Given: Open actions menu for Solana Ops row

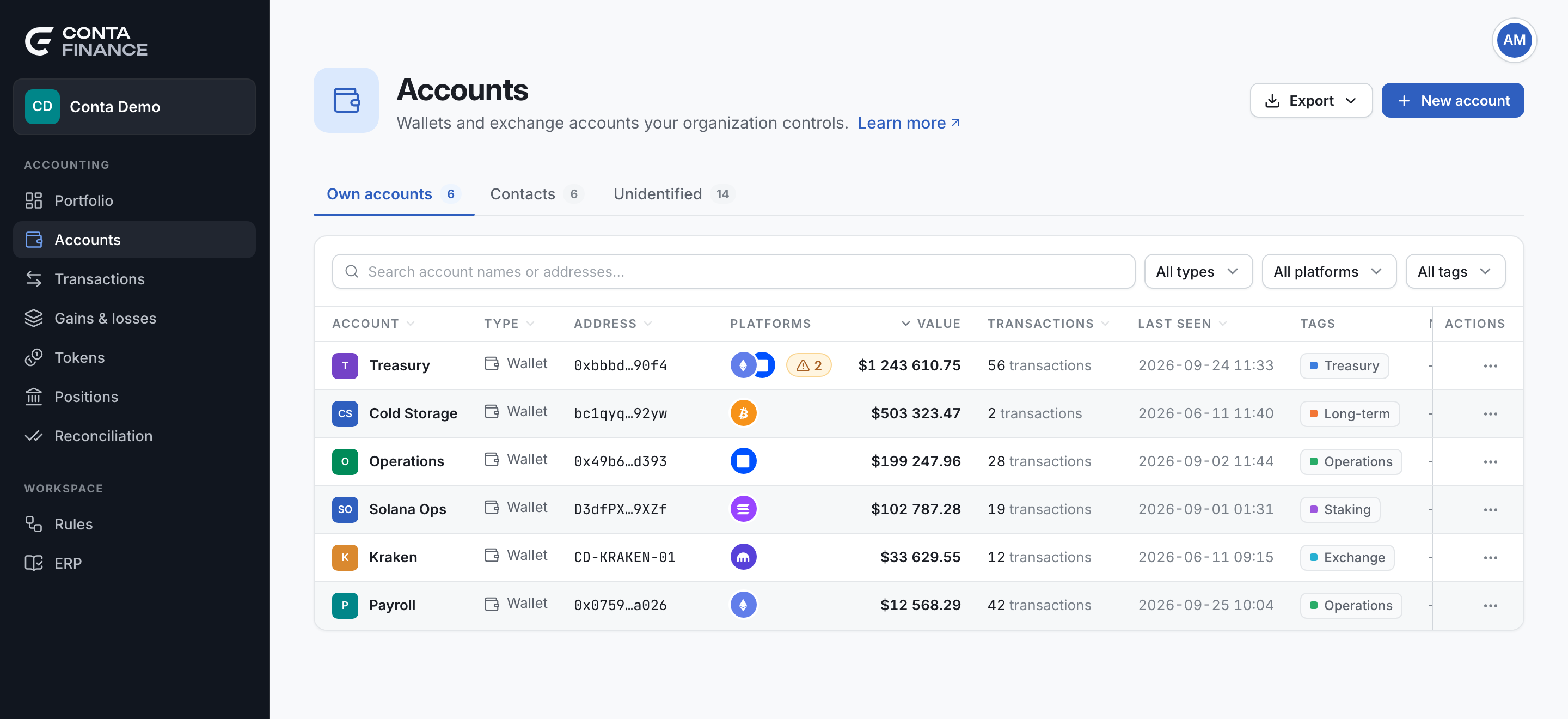Looking at the screenshot, I should [1490, 510].
